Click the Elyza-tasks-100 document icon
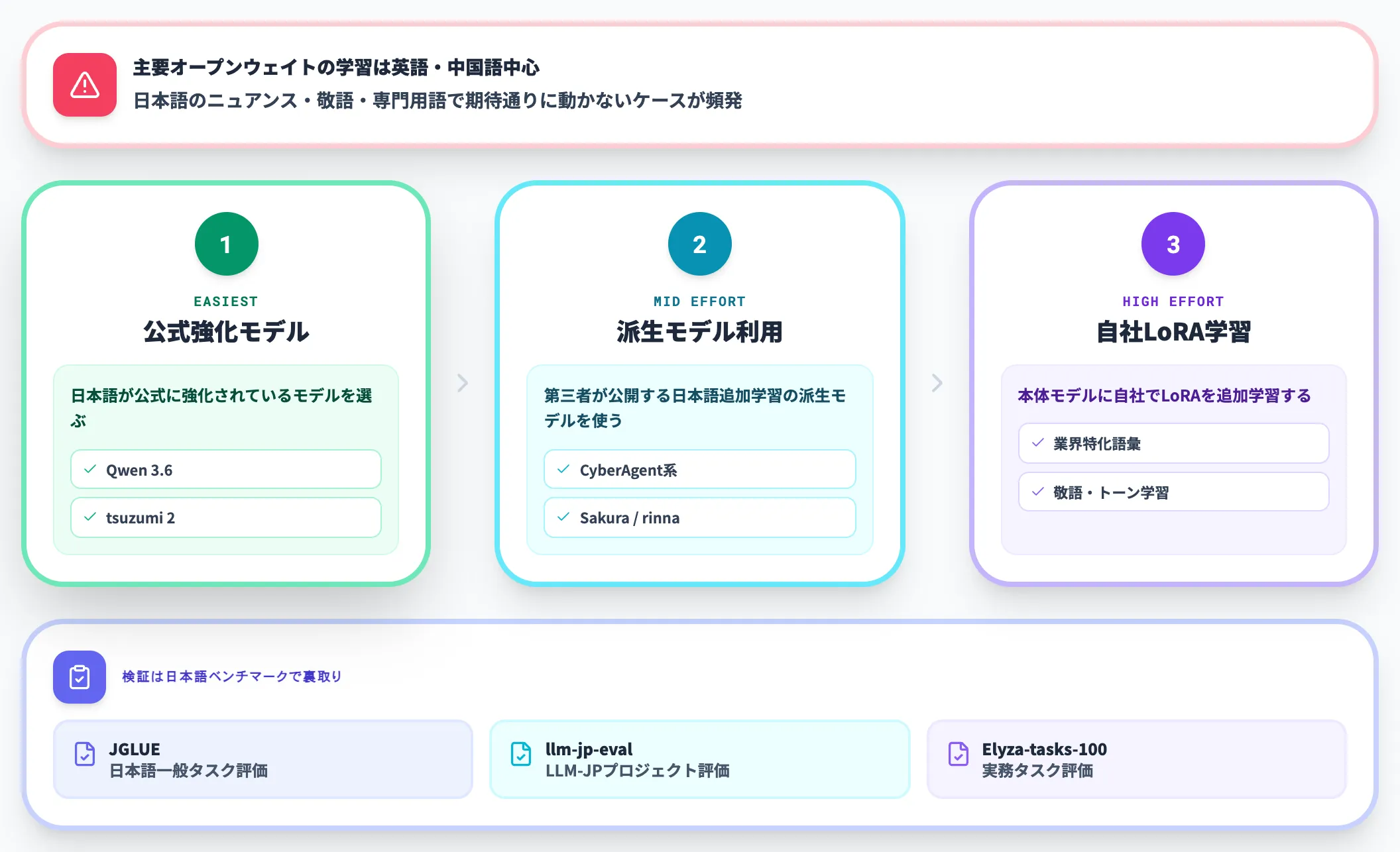The height and width of the screenshot is (852, 1400). [959, 754]
